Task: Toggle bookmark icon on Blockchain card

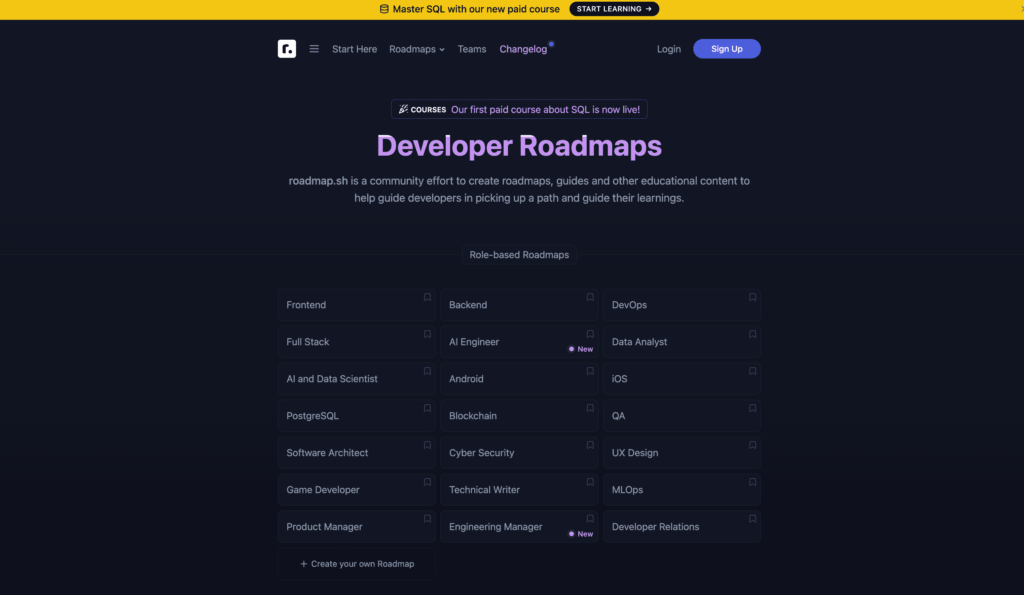Action: tap(590, 408)
